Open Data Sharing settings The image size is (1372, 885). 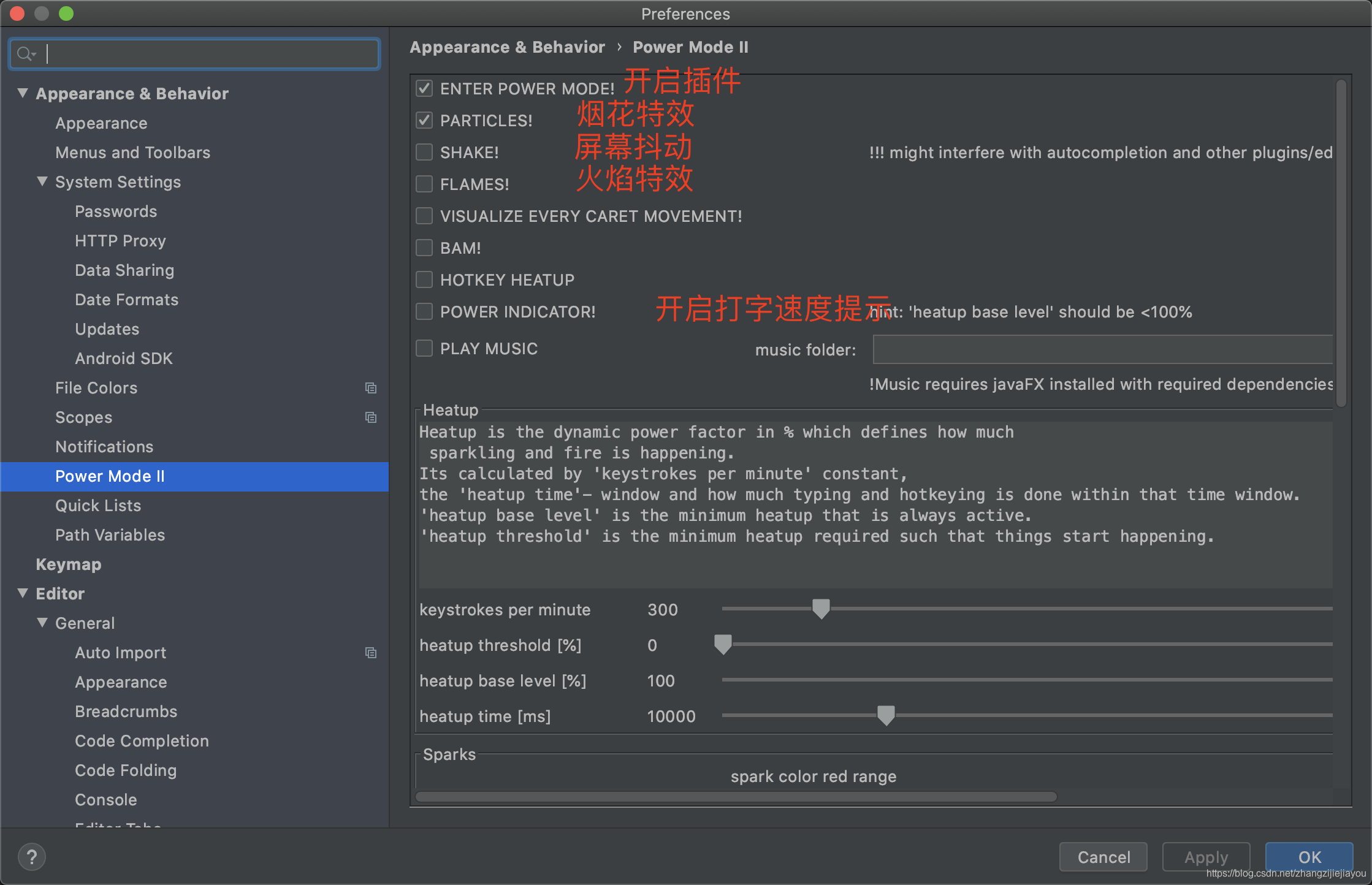click(124, 270)
